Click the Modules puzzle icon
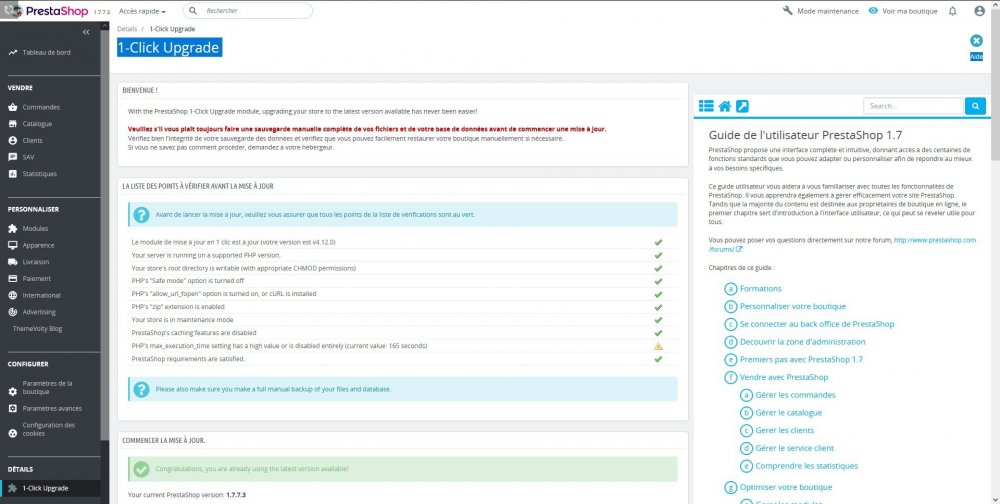 [13, 228]
